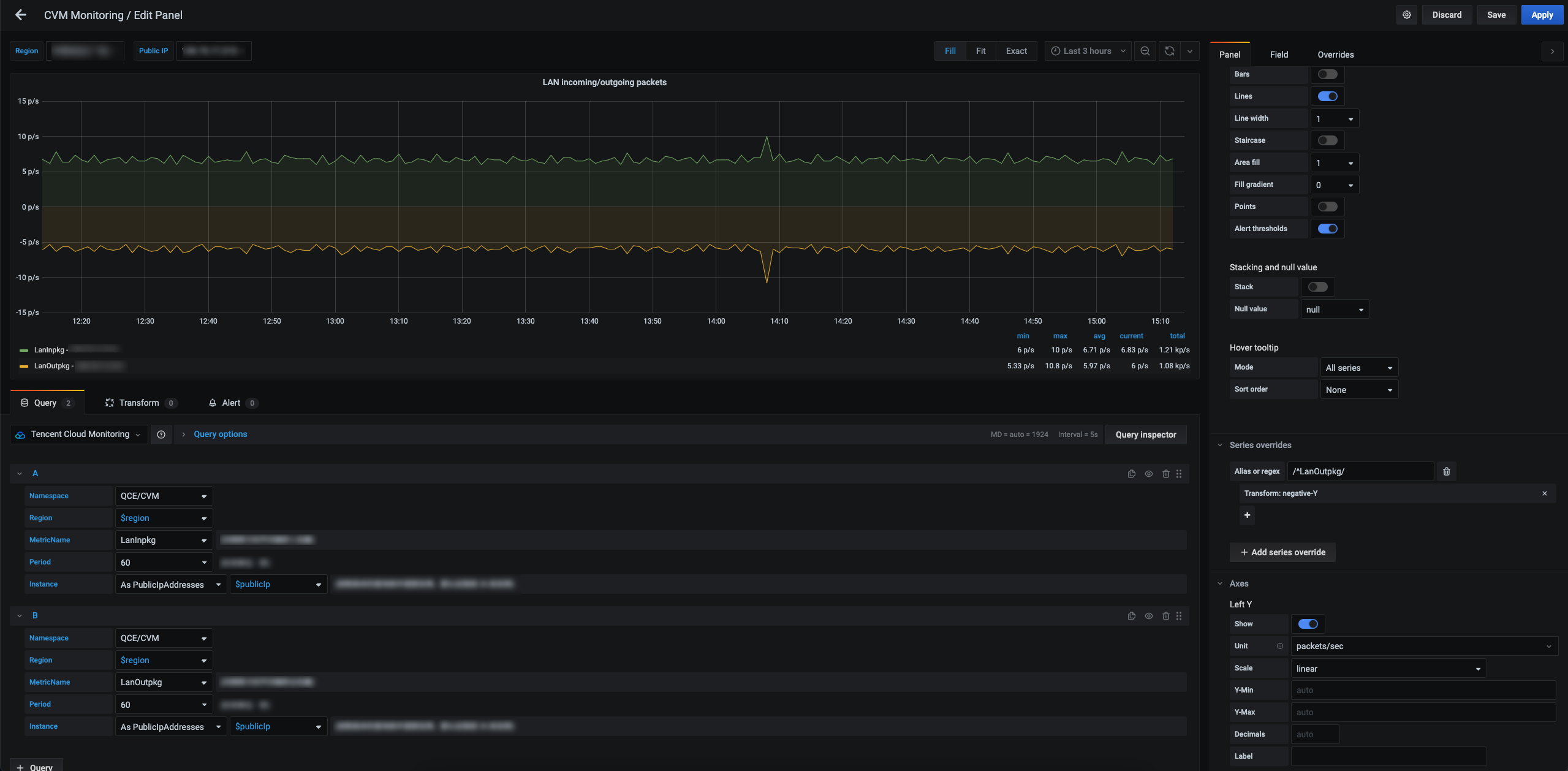Open the Last 3 hours time picker
This screenshot has height=771, width=1568.
coord(1088,51)
